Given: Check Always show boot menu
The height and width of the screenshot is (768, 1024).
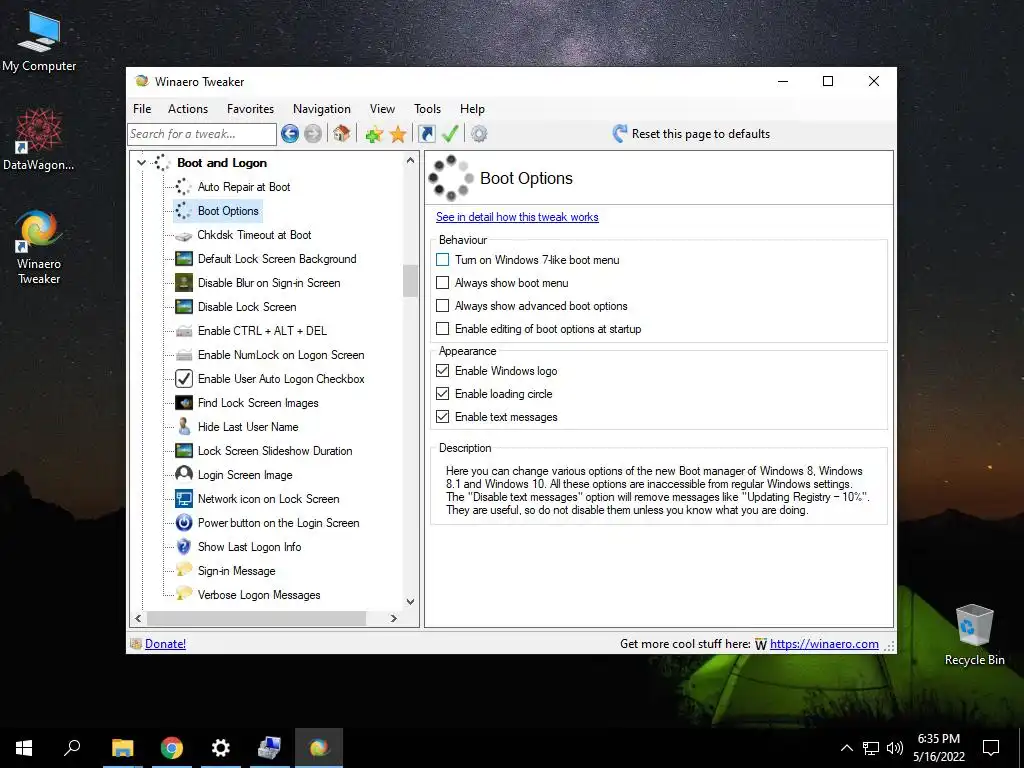Looking at the screenshot, I should click(x=443, y=283).
